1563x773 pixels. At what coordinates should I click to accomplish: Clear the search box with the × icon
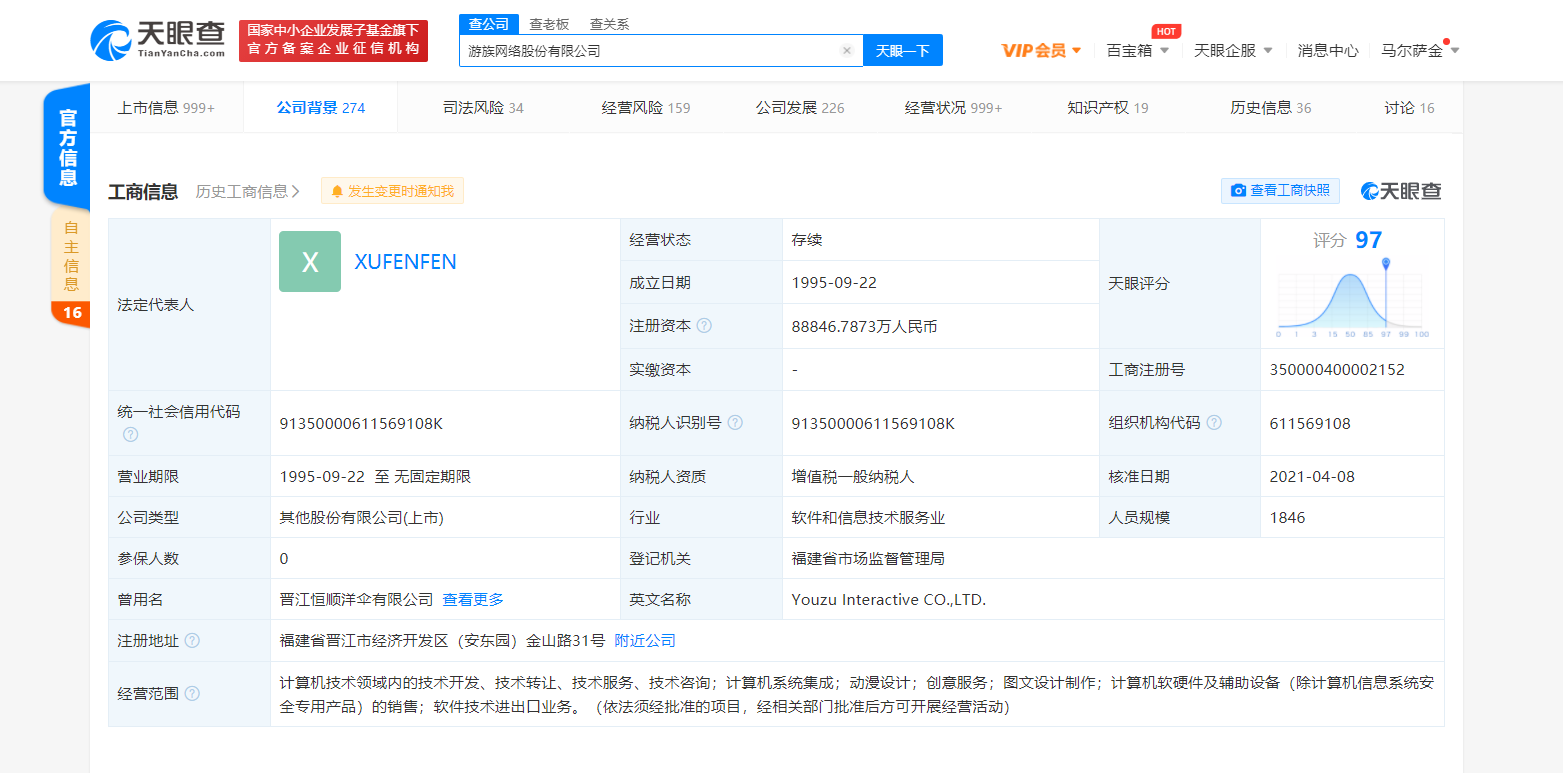click(x=846, y=50)
